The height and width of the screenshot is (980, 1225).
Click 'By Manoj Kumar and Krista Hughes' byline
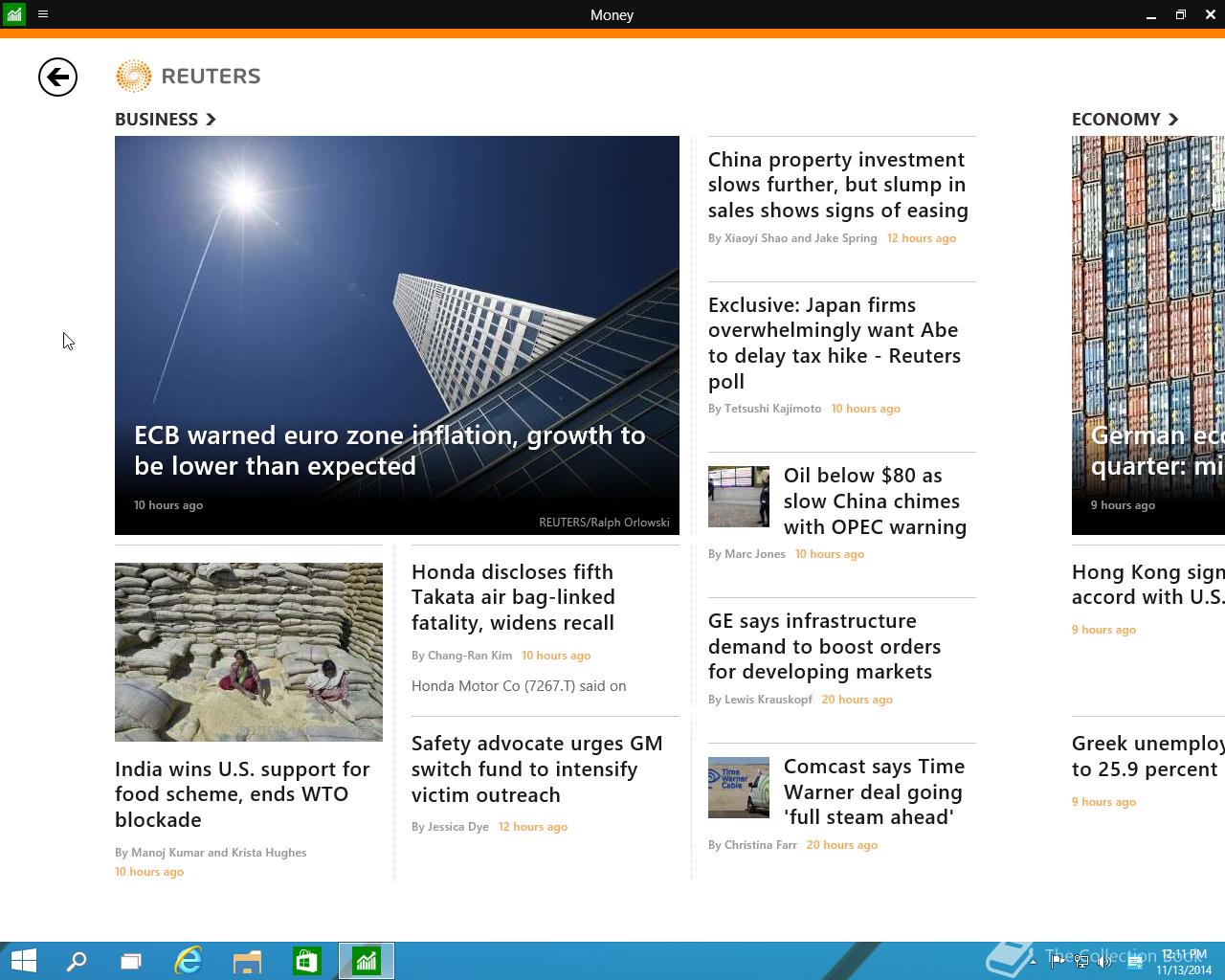click(211, 853)
